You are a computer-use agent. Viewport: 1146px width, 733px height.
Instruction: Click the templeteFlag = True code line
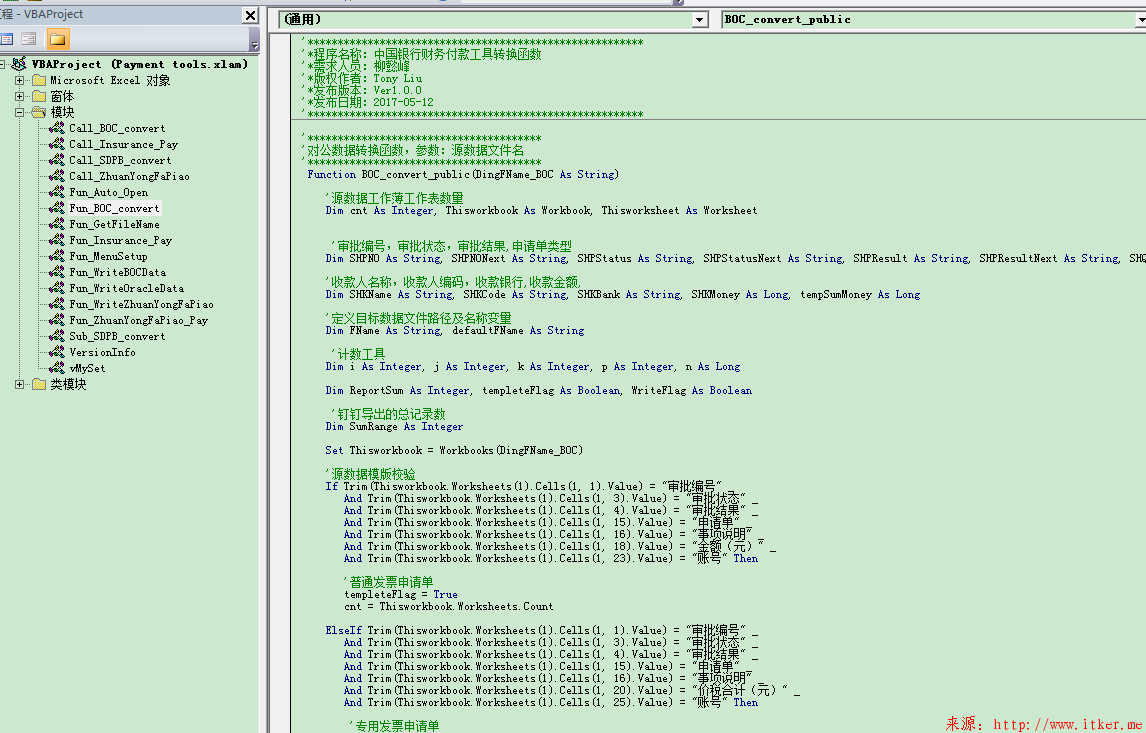pyautogui.click(x=401, y=595)
